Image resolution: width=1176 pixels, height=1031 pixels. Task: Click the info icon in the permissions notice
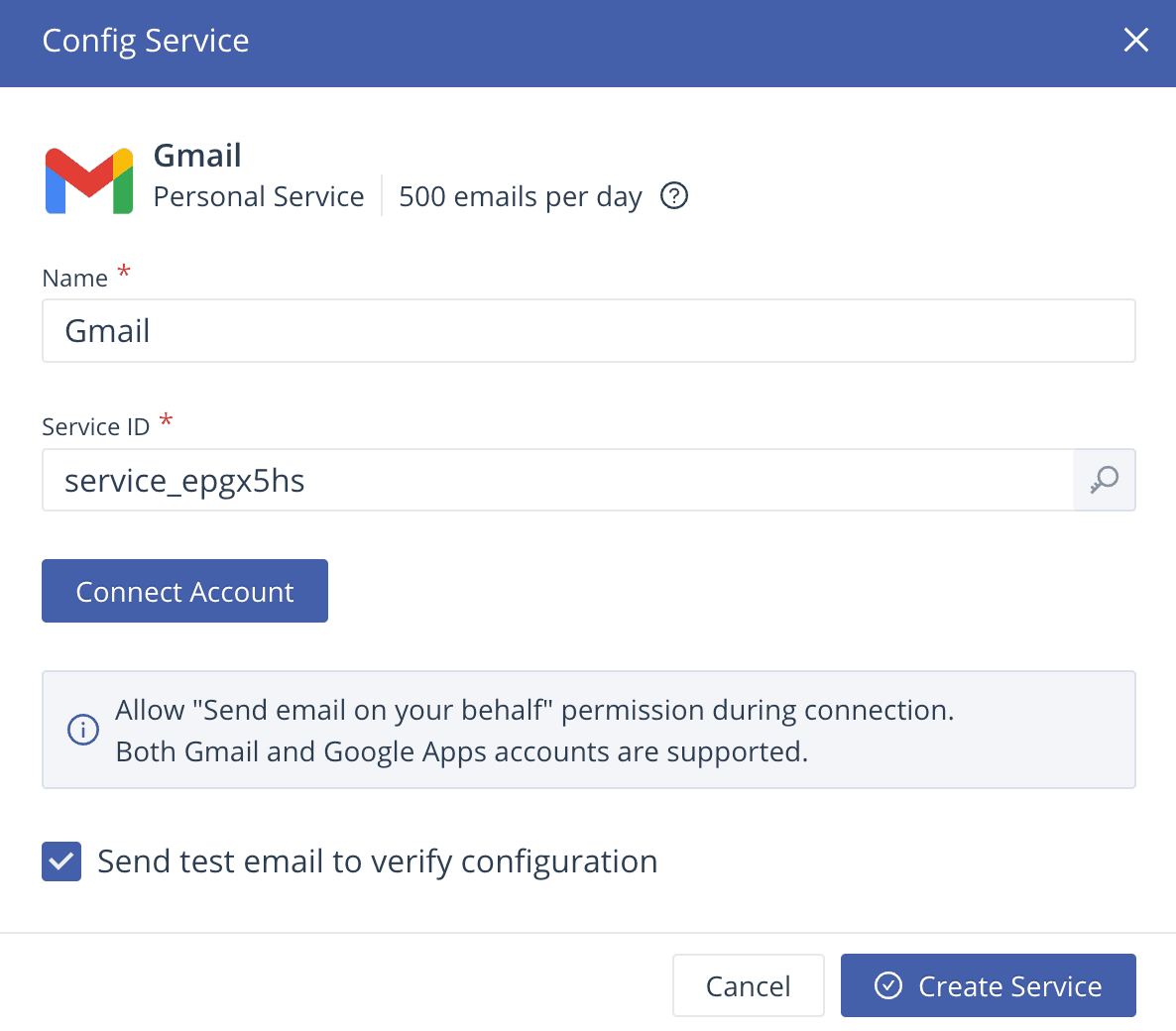(x=83, y=730)
